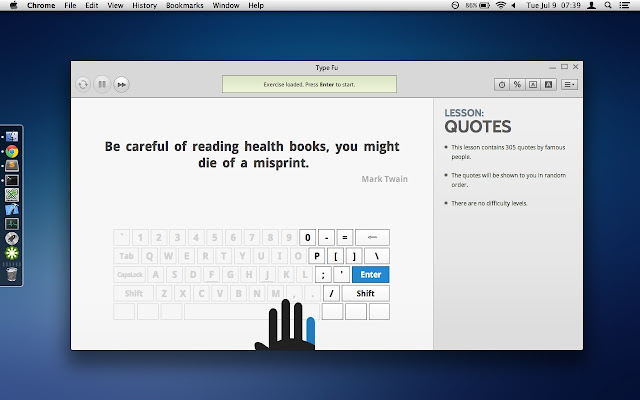Click the left Shift key
Screen dimensions: 640x400
[133, 293]
